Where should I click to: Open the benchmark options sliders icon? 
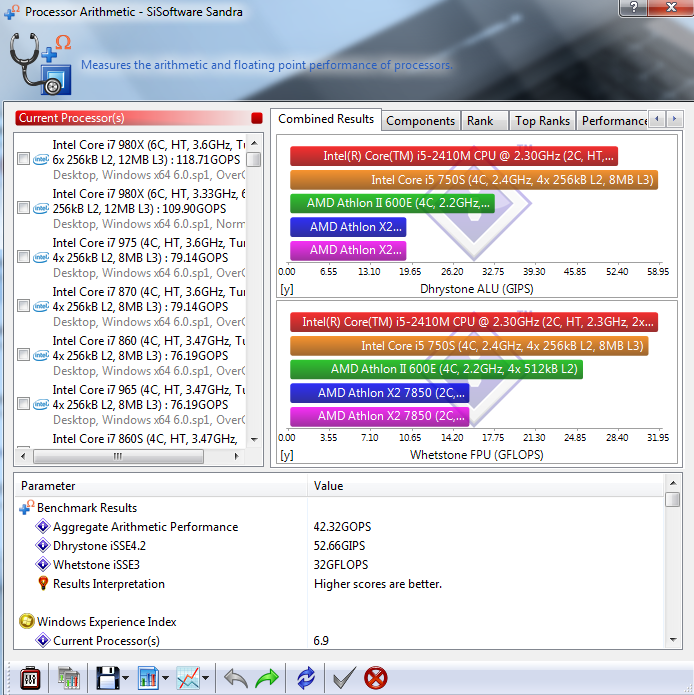click(x=30, y=678)
